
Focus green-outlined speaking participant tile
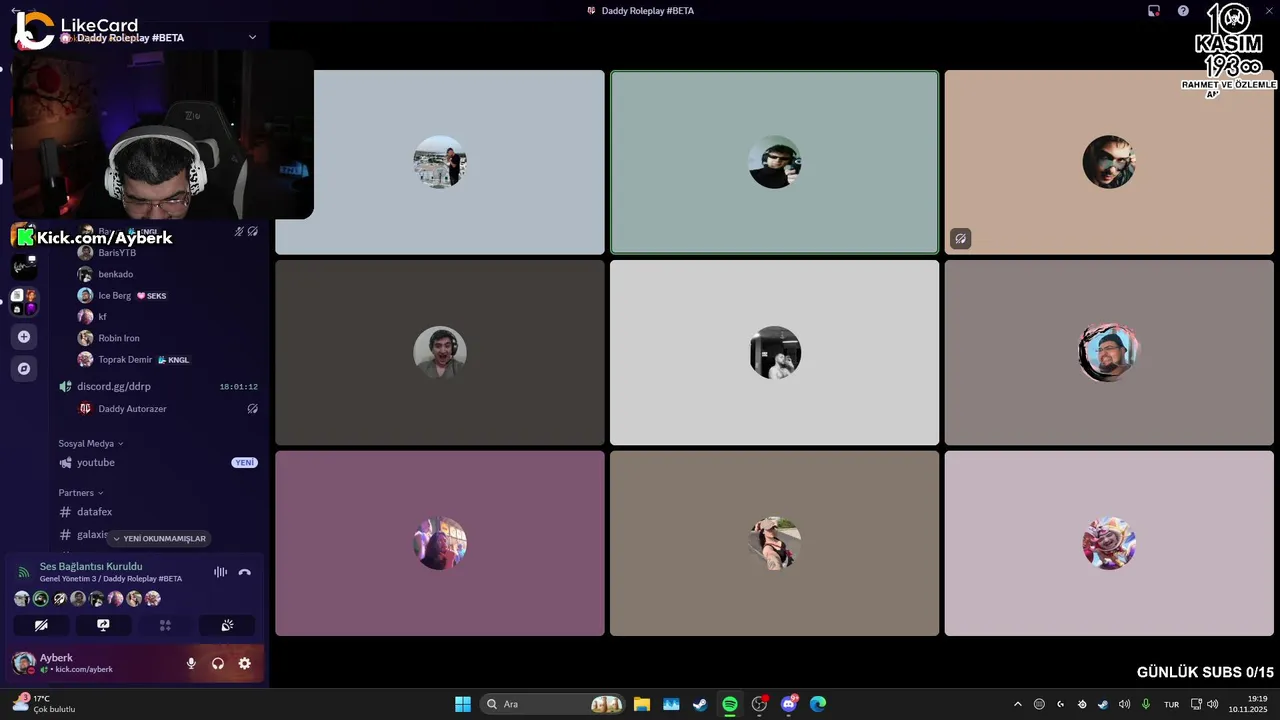coord(774,162)
